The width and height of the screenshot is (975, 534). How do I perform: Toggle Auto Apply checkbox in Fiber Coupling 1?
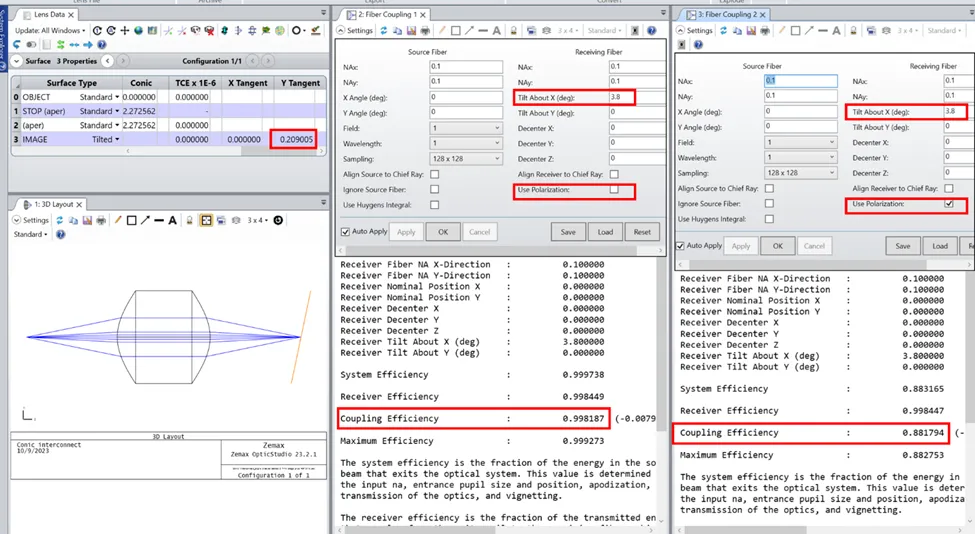click(346, 232)
